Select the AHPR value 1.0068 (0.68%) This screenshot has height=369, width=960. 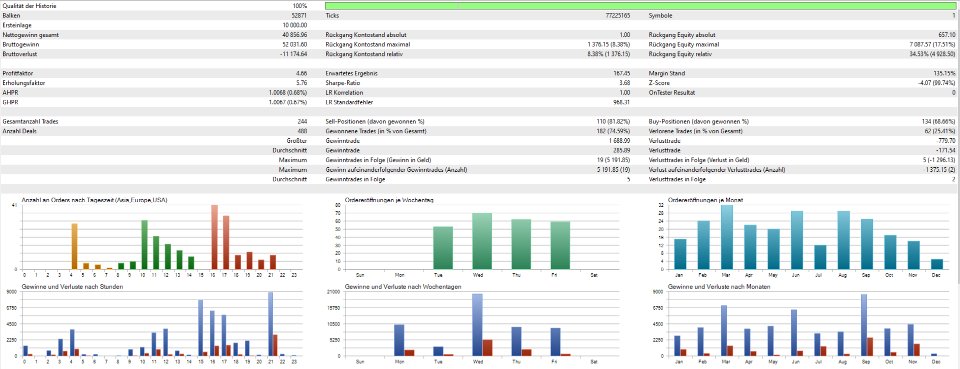tap(288, 92)
